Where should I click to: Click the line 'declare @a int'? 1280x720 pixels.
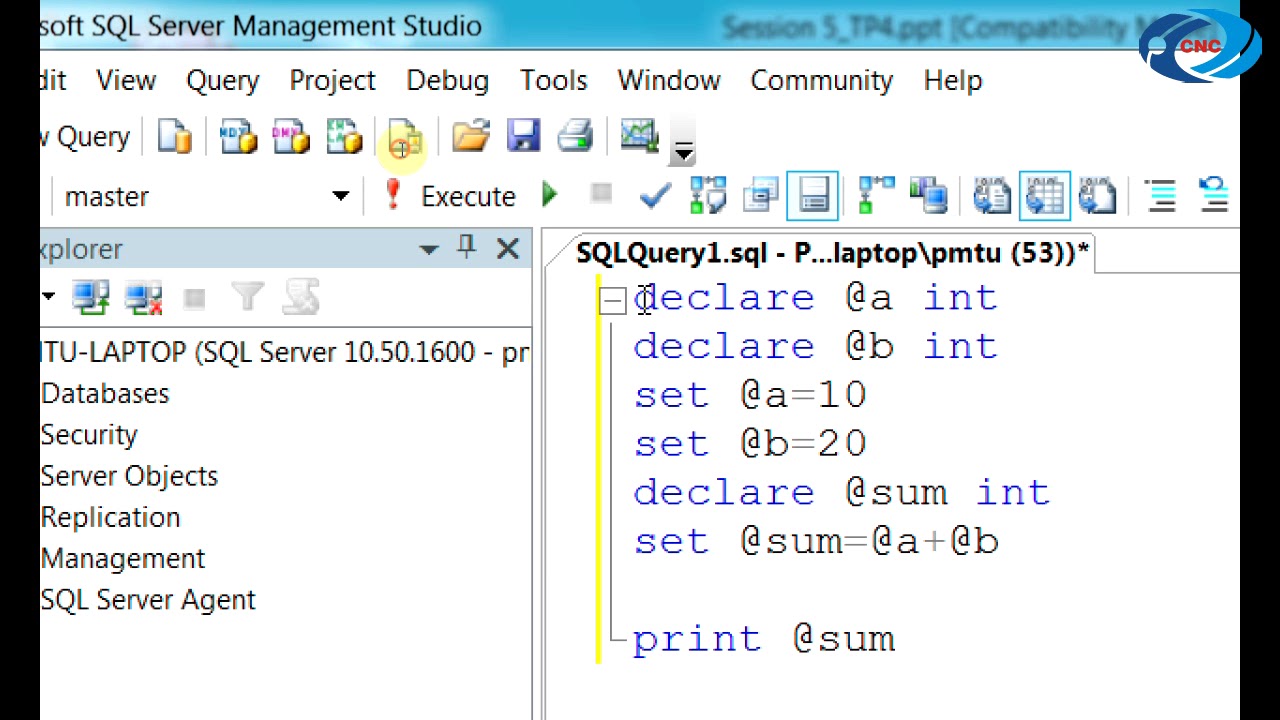tap(816, 298)
